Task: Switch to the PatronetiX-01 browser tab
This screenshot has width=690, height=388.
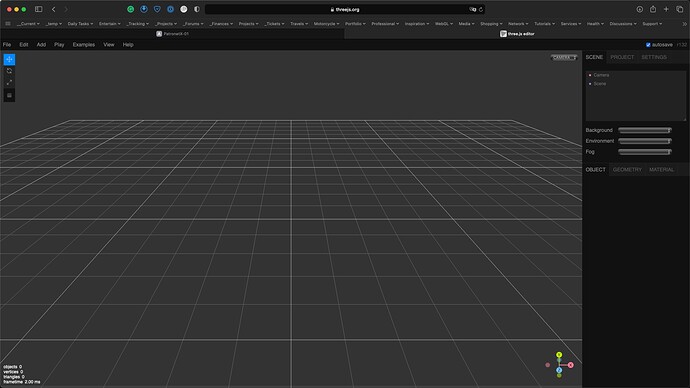Action: pyautogui.click(x=172, y=34)
